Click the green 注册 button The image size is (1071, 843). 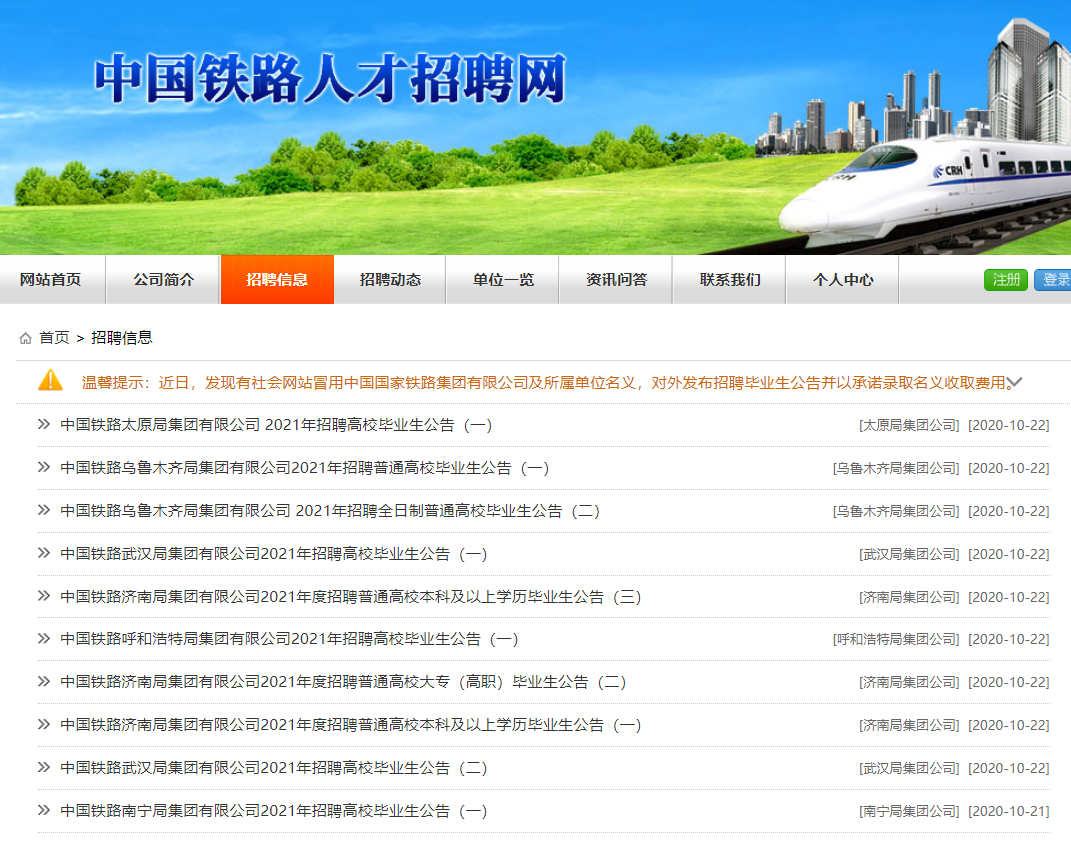pyautogui.click(x=1005, y=279)
